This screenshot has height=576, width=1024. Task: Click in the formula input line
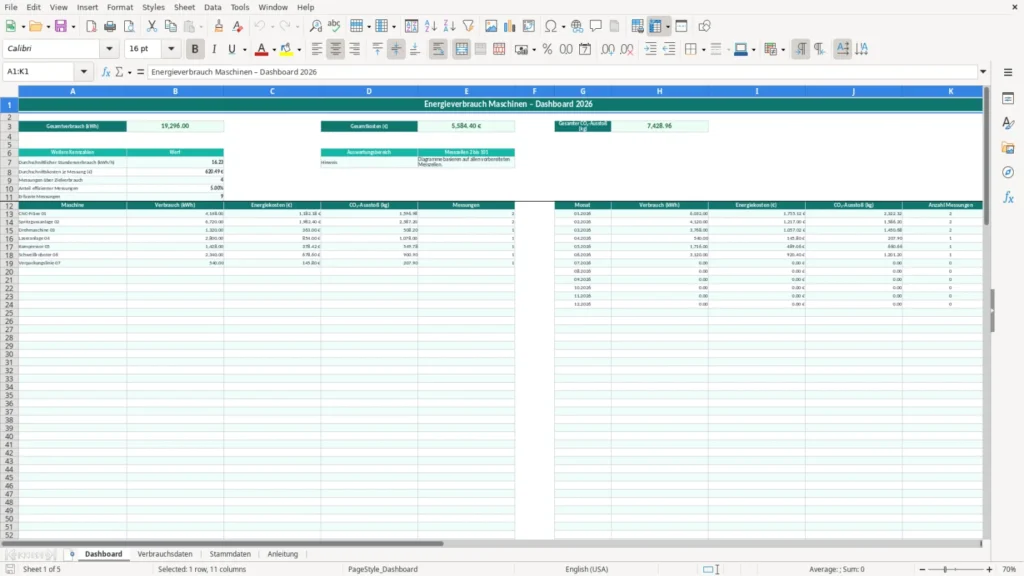(x=562, y=72)
